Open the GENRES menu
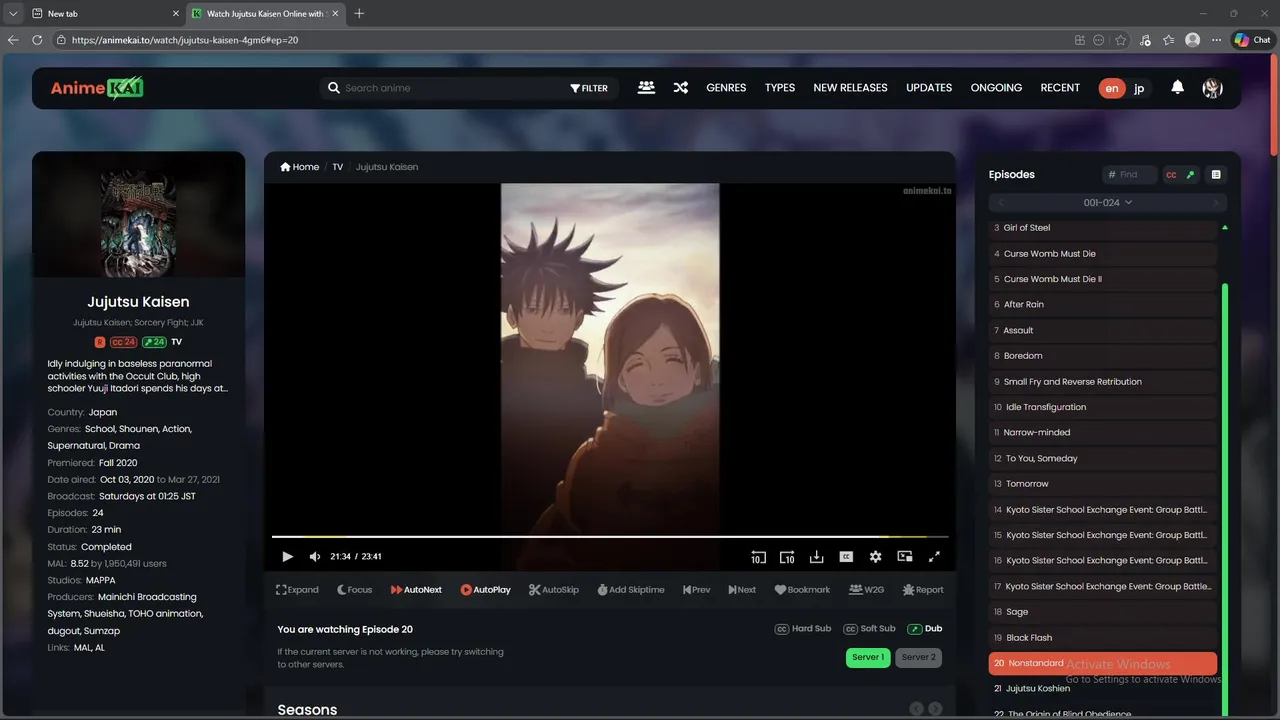 pyautogui.click(x=726, y=88)
